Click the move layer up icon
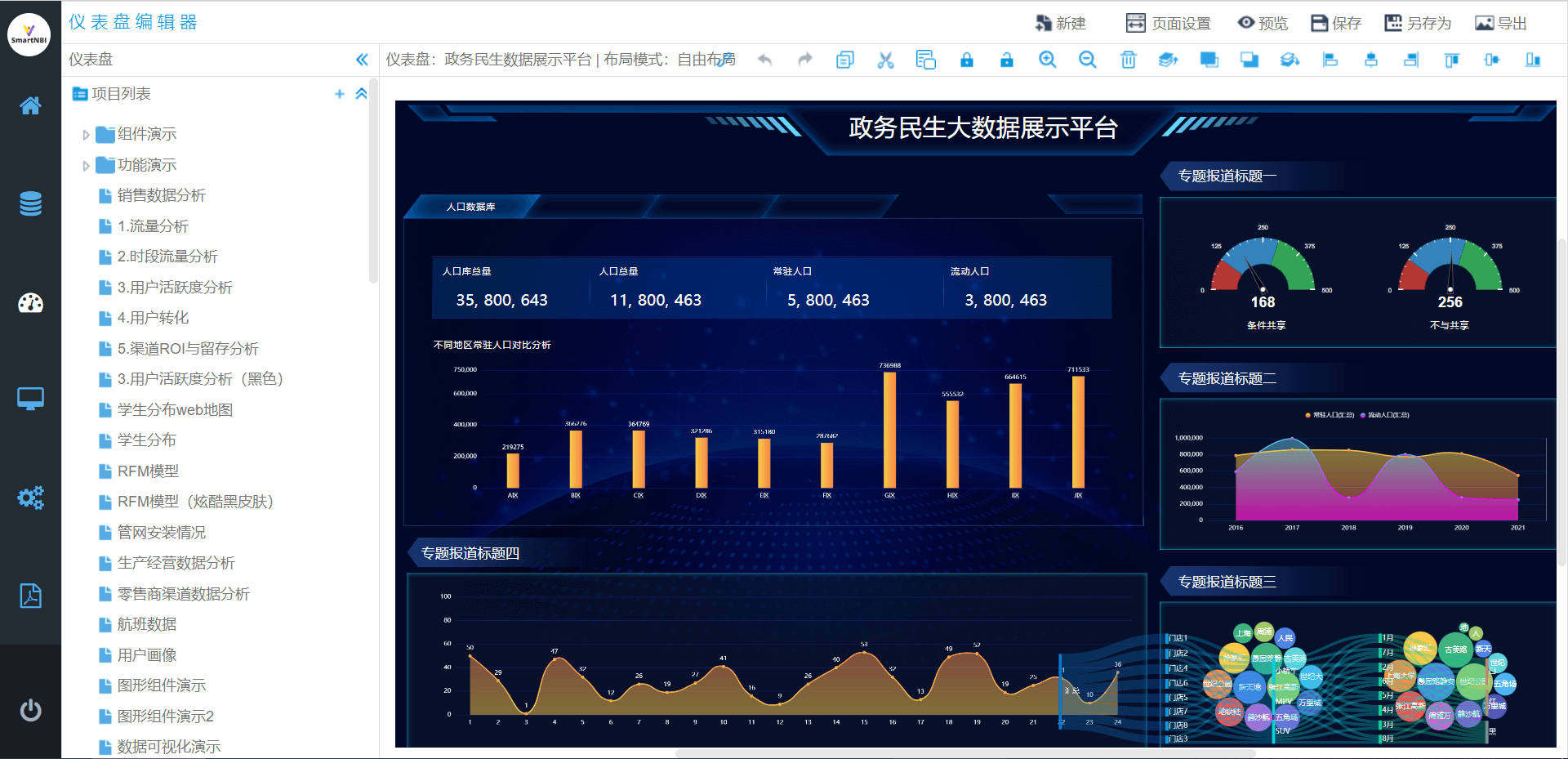1568x759 pixels. 1169,60
